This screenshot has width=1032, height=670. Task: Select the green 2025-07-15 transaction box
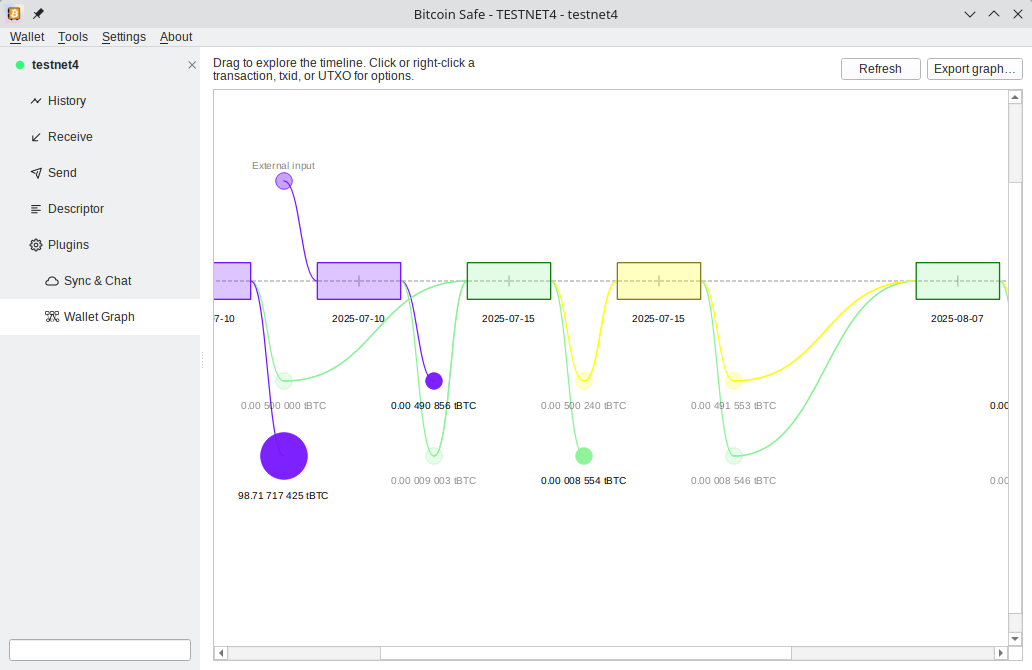(x=509, y=281)
